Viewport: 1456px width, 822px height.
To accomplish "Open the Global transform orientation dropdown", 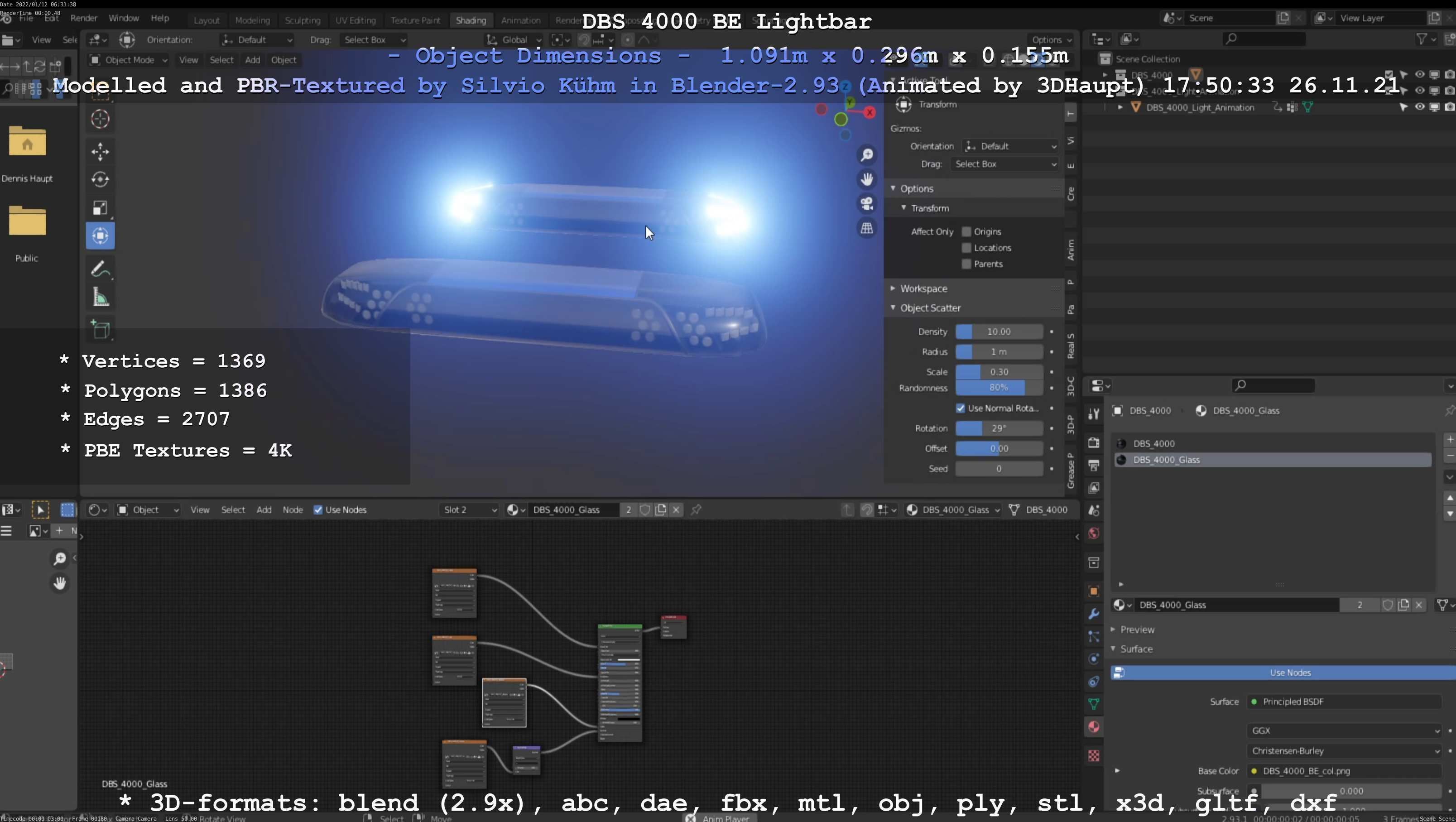I will click(514, 39).
